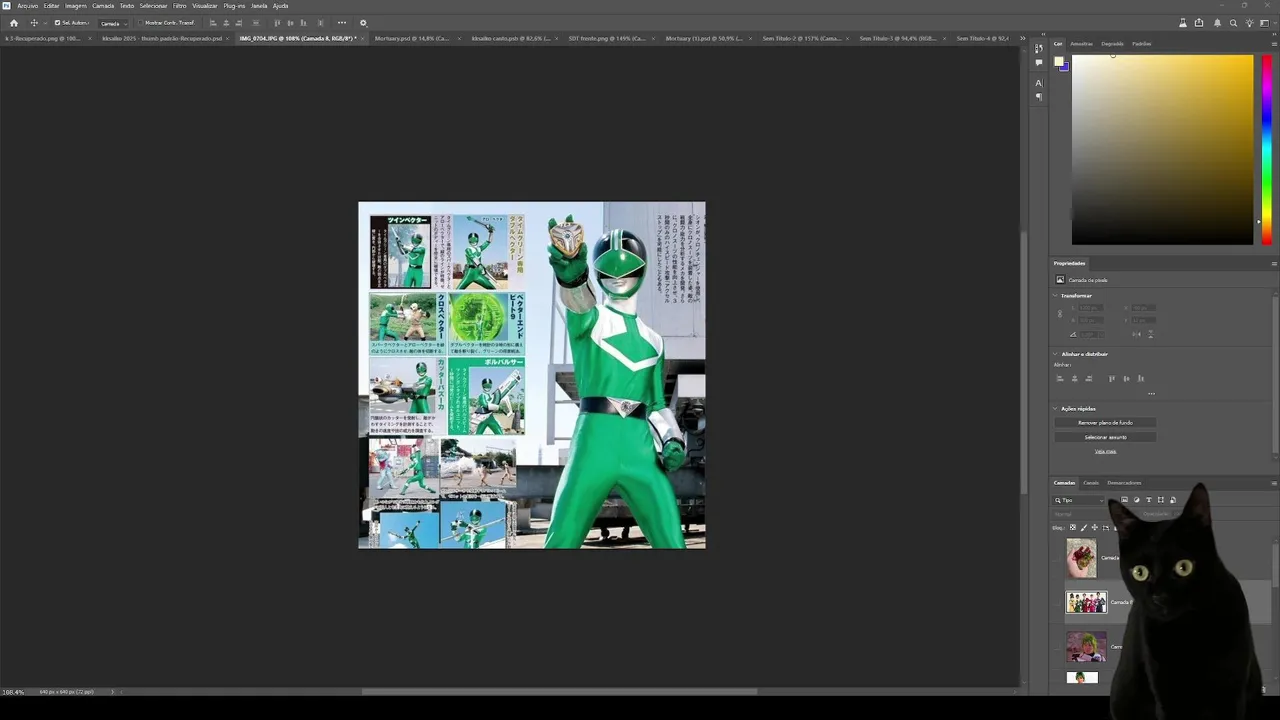Click the Veja mais link
The image size is (1280, 720).
tap(1105, 451)
